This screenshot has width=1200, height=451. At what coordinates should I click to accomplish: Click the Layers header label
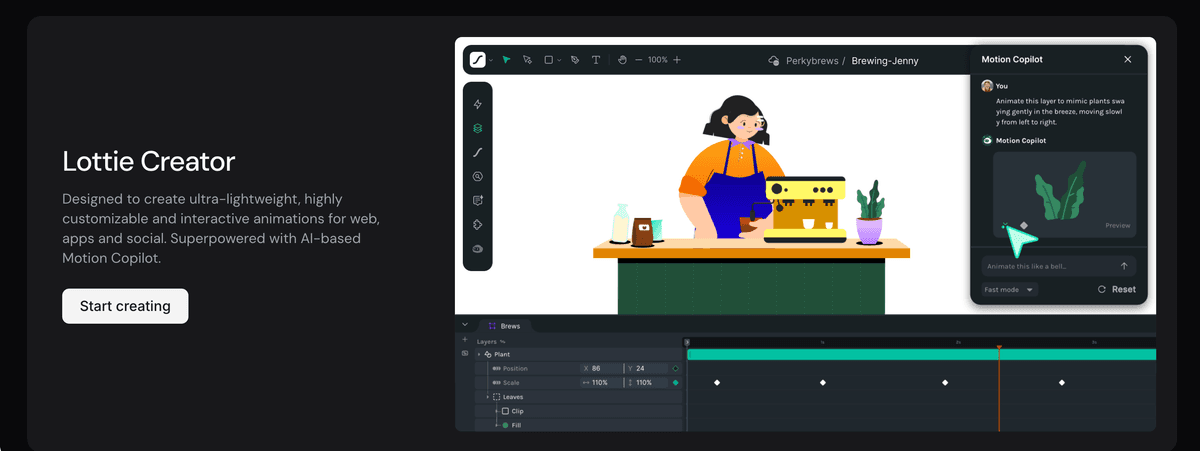pyautogui.click(x=487, y=341)
